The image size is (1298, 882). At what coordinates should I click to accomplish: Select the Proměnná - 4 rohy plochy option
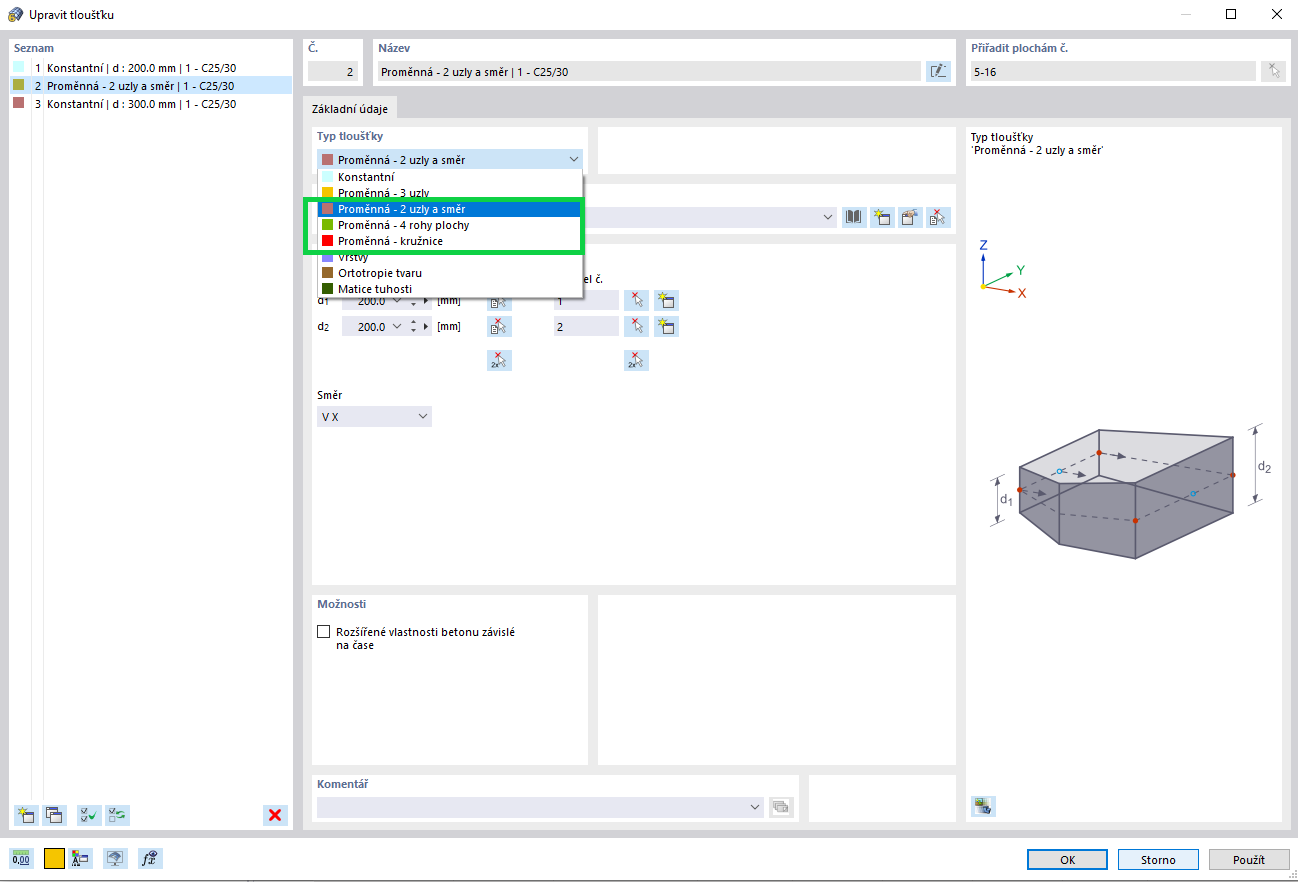449,225
